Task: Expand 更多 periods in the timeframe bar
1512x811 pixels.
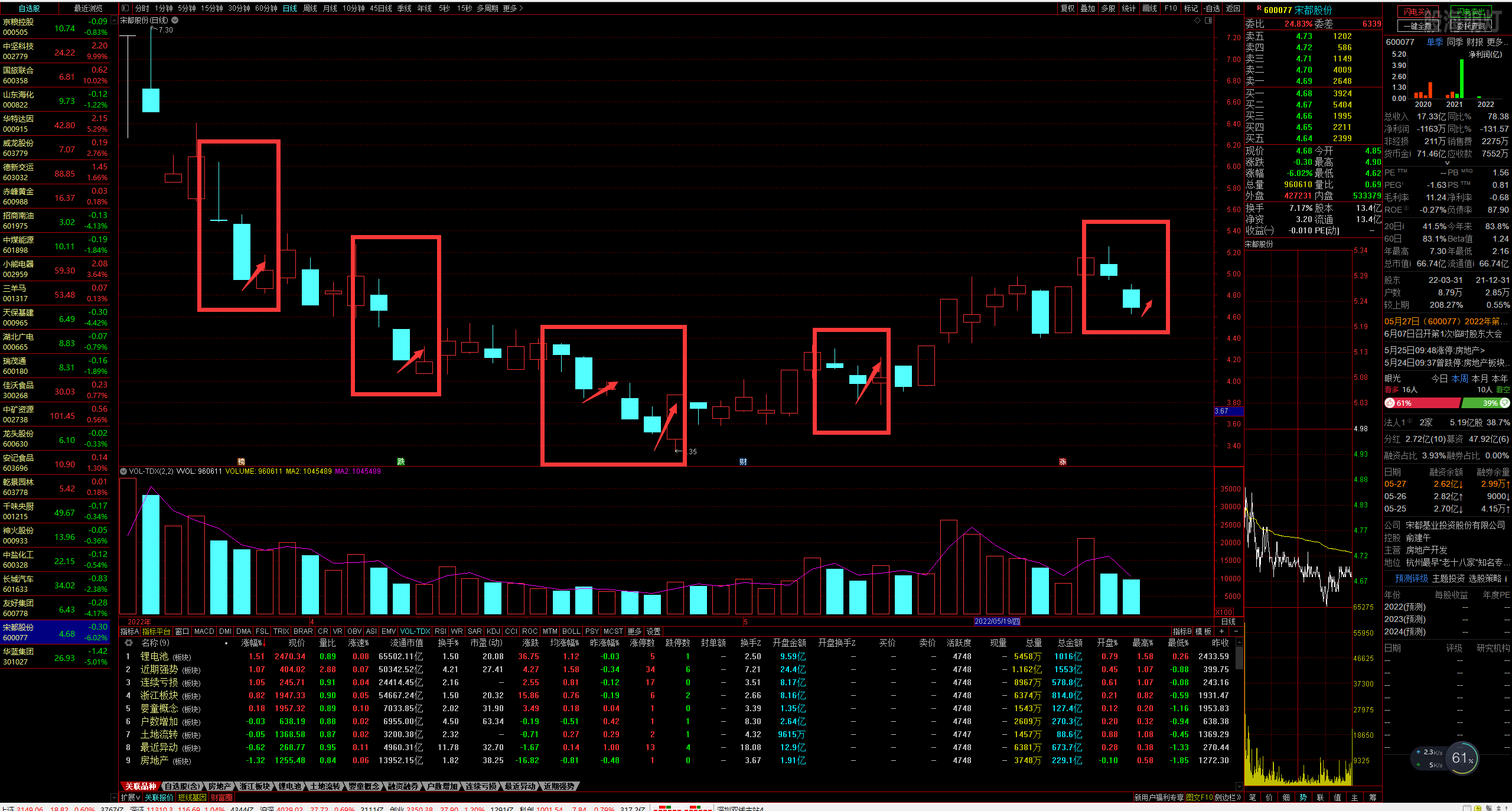Action: (x=513, y=8)
